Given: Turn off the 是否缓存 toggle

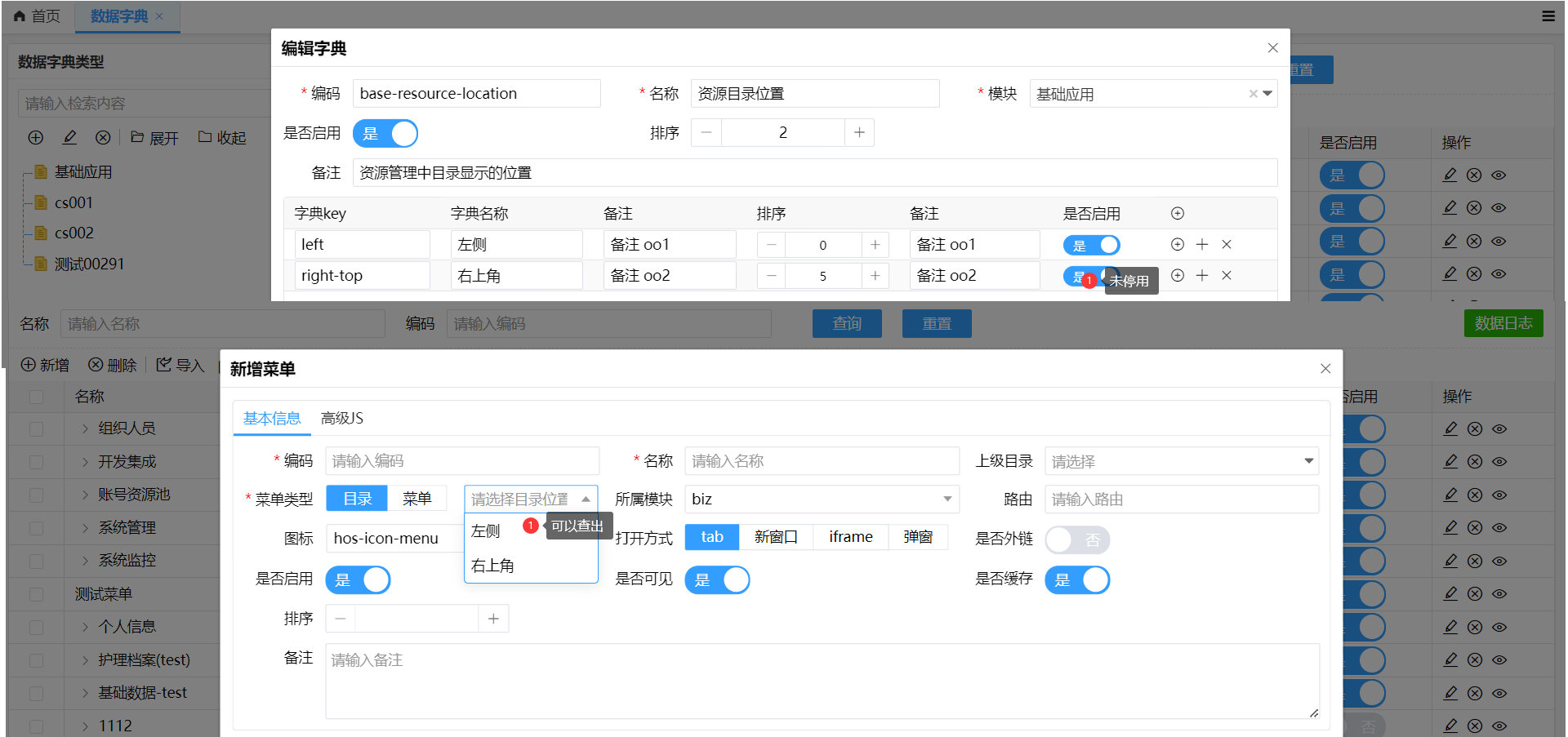Looking at the screenshot, I should [1077, 579].
